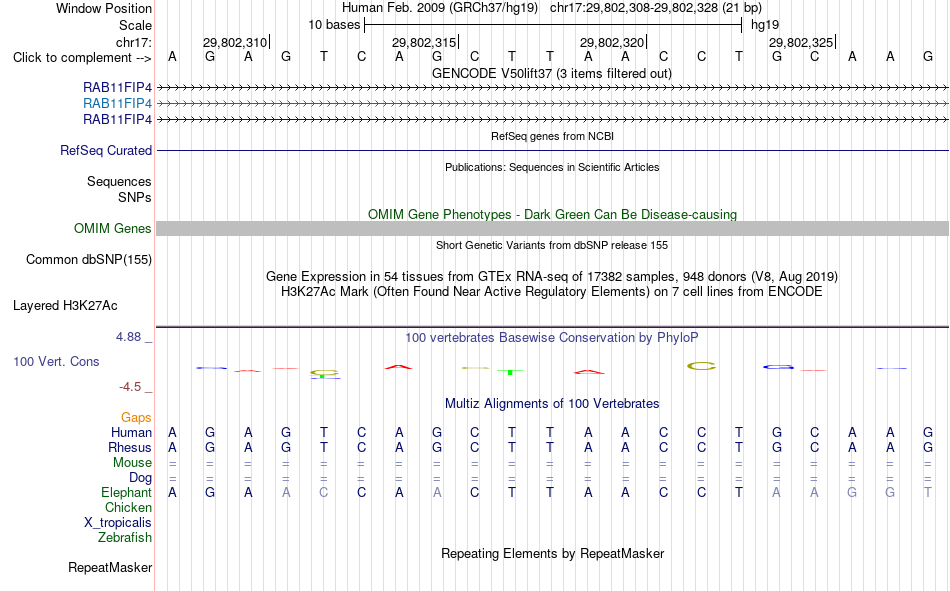Open the OMIM Genes track label

(112, 229)
